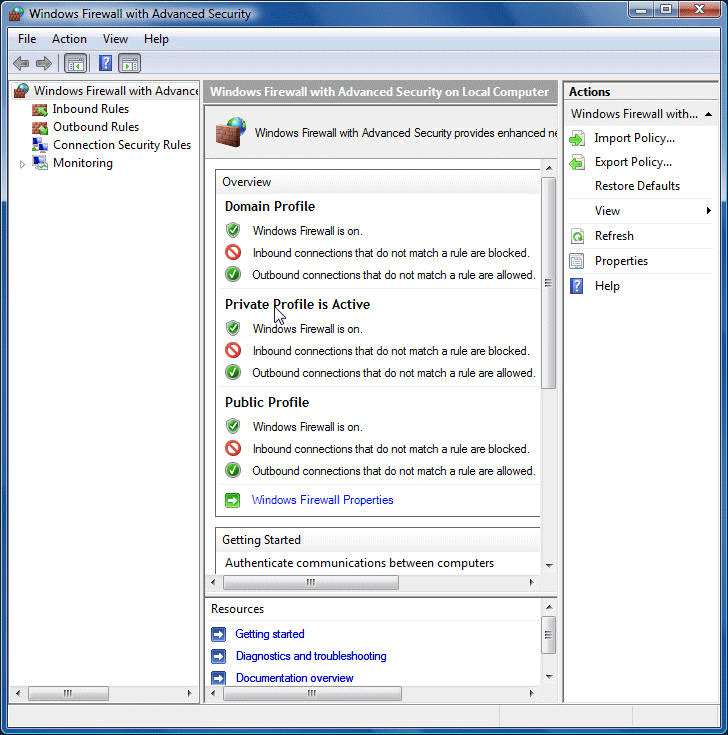Click large firewall globe icon in header
Screen dimensions: 728x735
point(231,132)
